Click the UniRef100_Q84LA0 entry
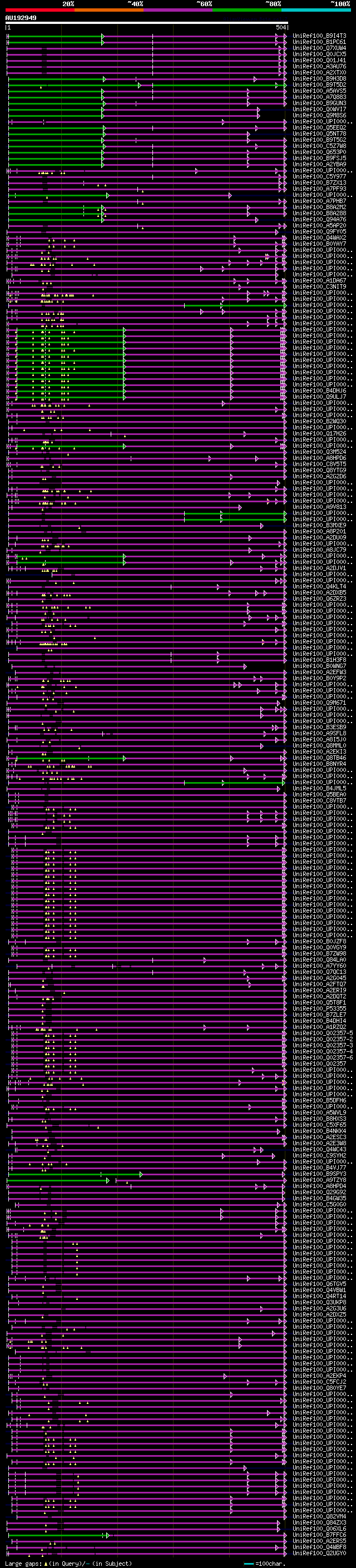 319,960
